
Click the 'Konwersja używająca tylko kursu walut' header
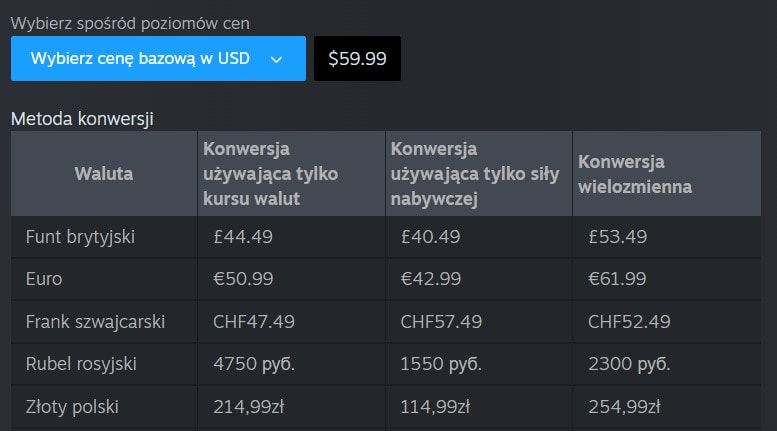271,173
